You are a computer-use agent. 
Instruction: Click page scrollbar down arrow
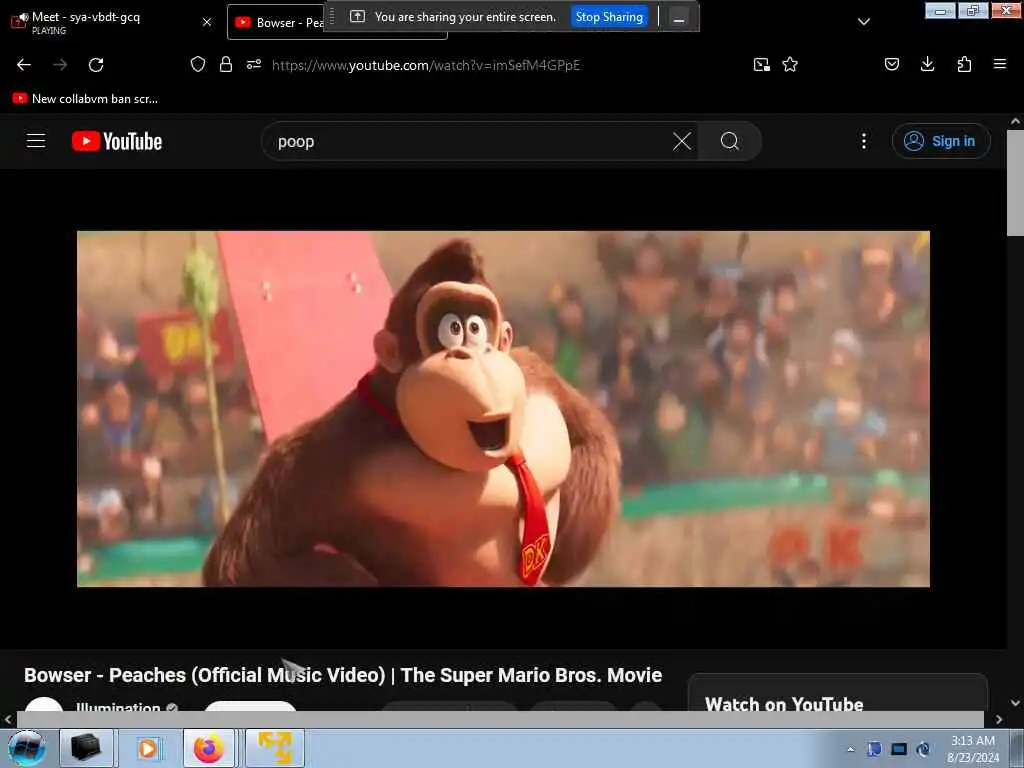(x=1015, y=703)
